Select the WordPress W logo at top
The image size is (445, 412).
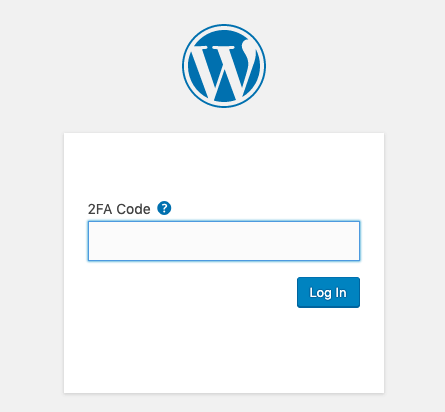[x=224, y=66]
